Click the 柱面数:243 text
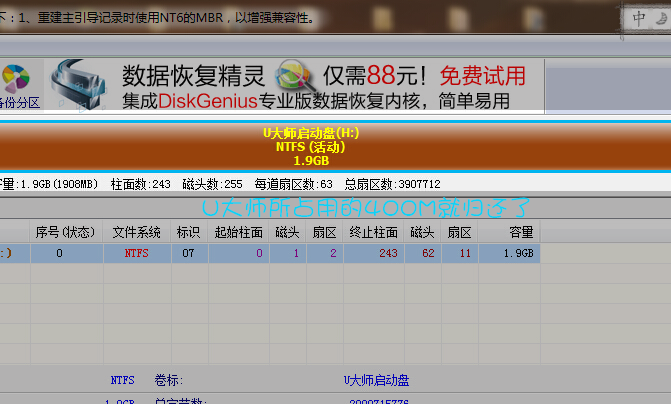671x404 pixels. [140, 184]
